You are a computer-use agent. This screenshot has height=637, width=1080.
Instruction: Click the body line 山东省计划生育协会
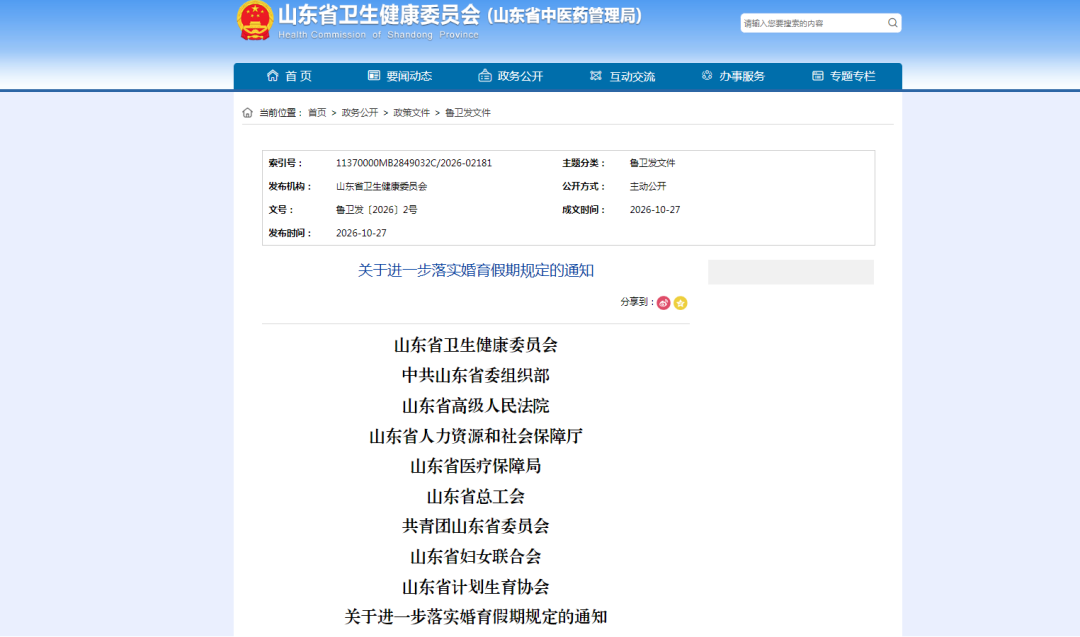coord(475,587)
